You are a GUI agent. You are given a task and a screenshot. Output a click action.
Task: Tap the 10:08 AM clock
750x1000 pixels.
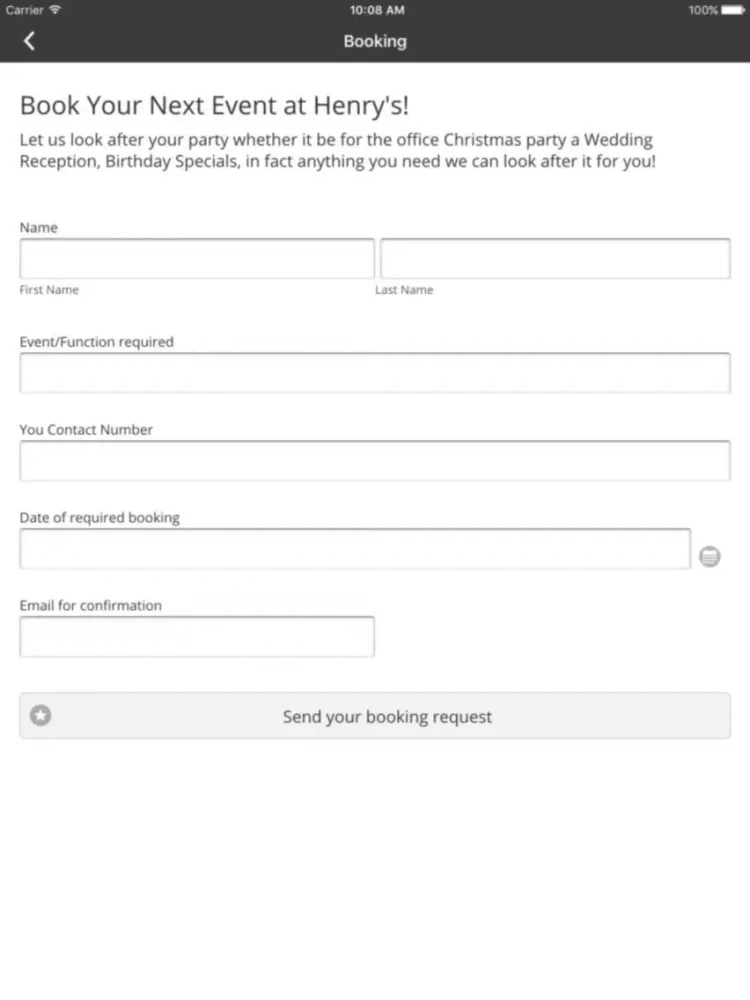(377, 10)
